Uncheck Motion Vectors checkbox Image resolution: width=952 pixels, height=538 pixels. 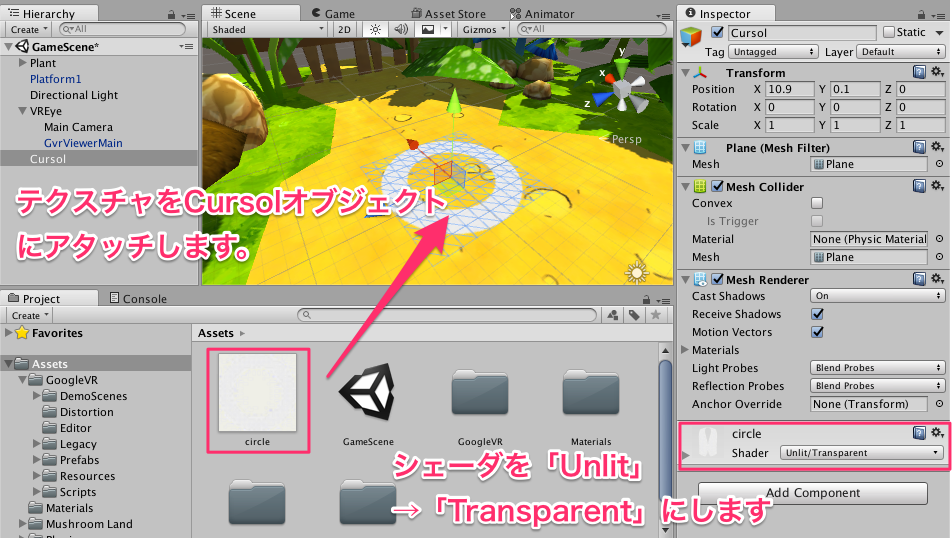point(817,332)
